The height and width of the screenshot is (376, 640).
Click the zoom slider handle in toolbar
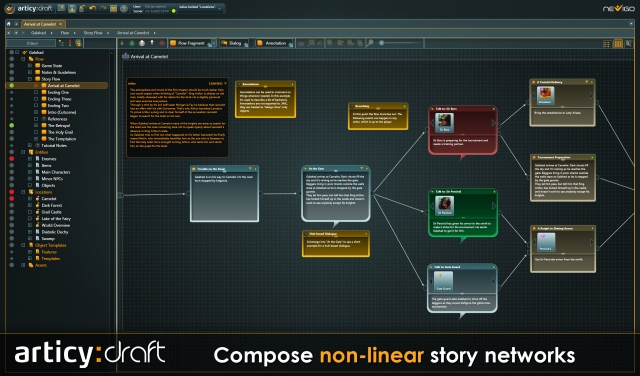coord(382,43)
